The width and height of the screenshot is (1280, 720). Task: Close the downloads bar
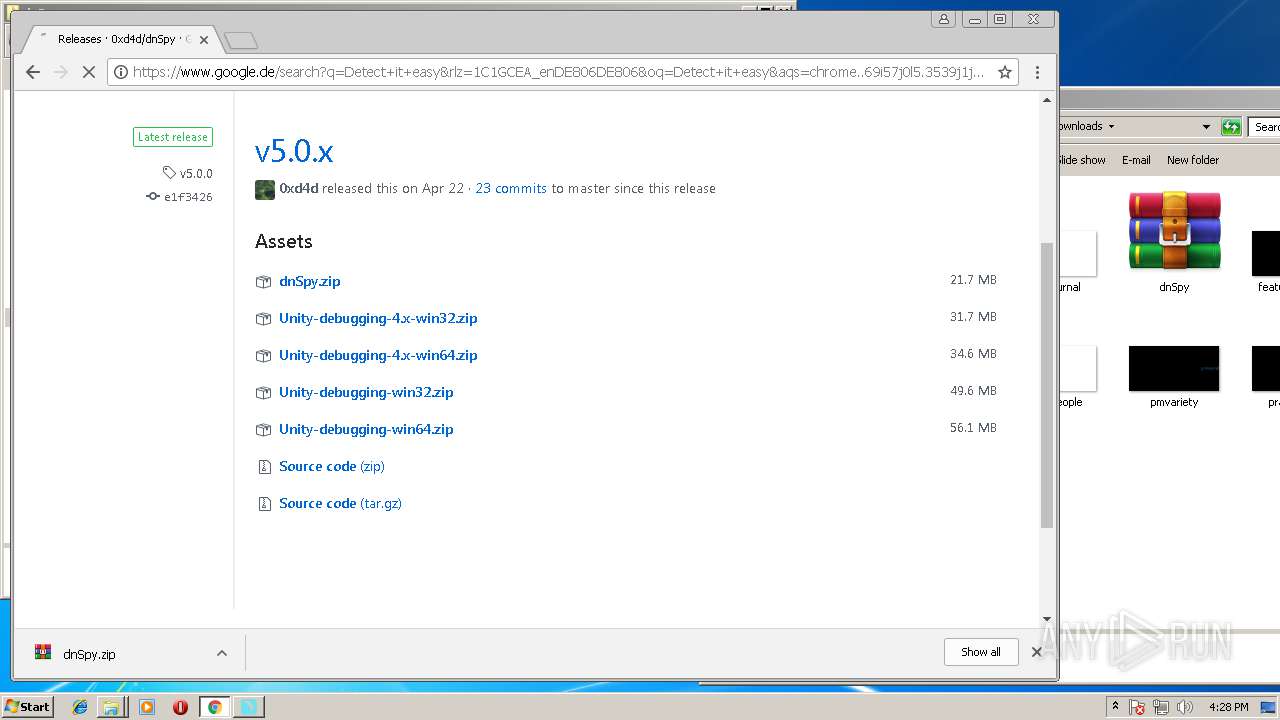tap(1037, 652)
